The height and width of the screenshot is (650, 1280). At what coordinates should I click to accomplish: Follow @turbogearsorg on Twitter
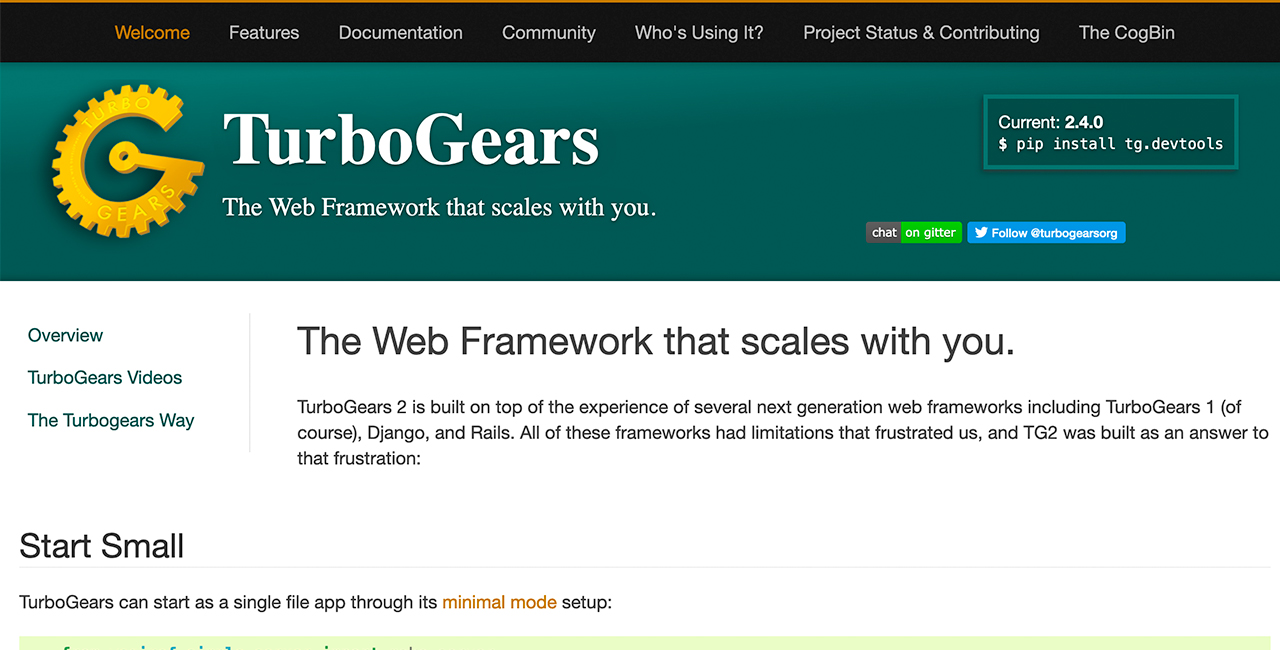tap(1046, 233)
